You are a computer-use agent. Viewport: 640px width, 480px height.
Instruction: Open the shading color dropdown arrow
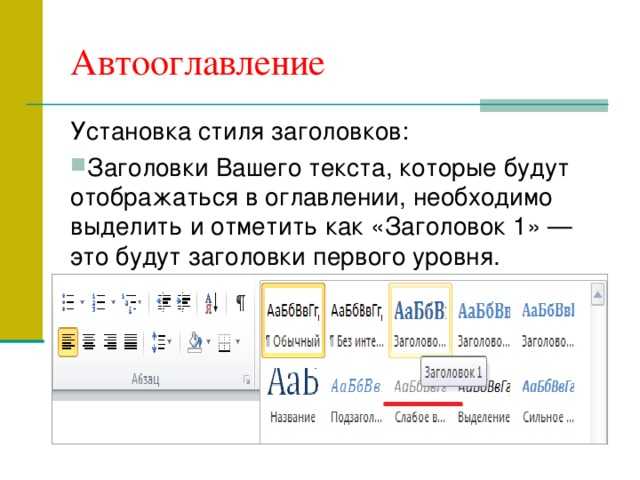pyautogui.click(x=209, y=341)
